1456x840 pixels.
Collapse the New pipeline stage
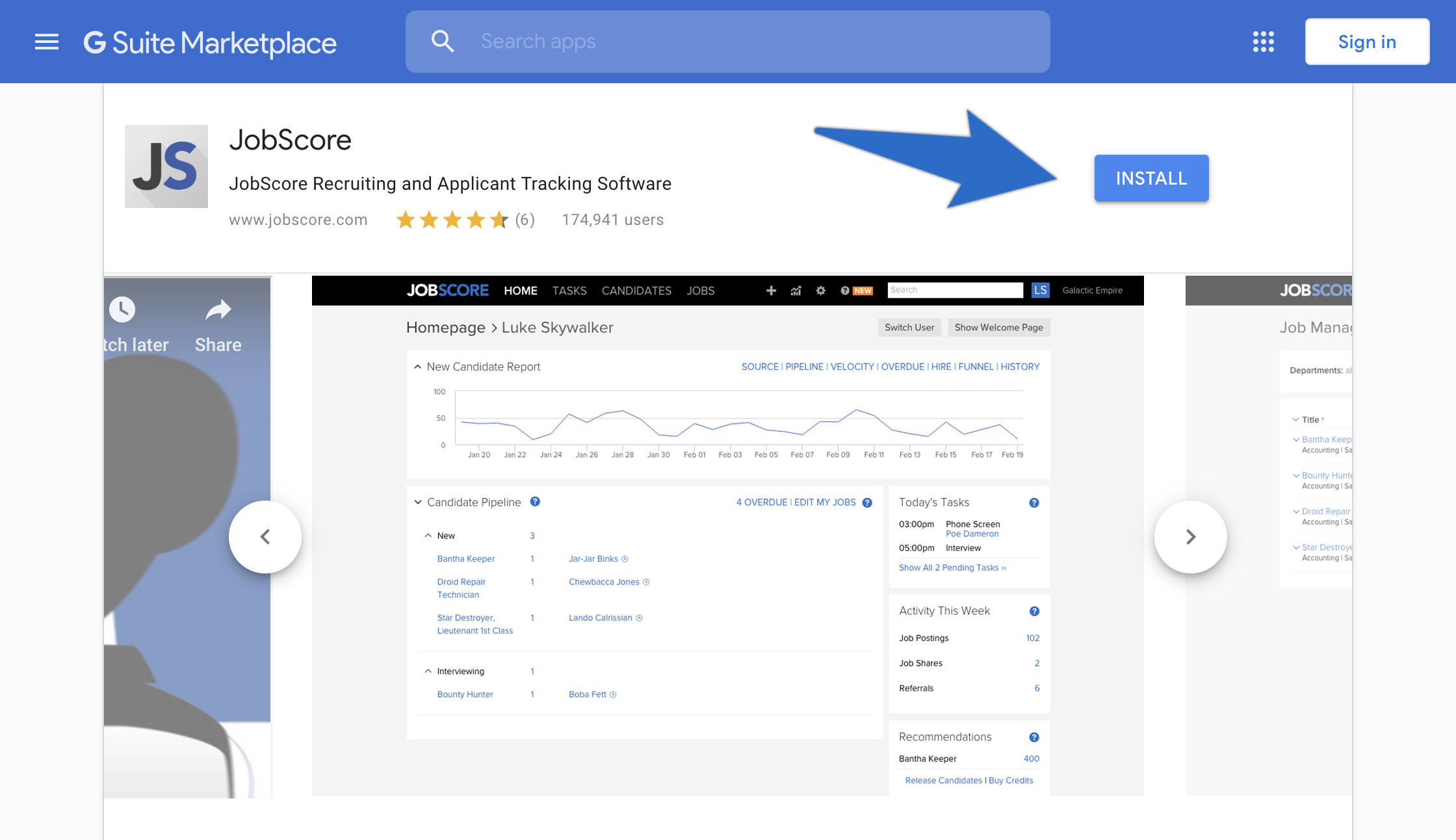coord(428,536)
